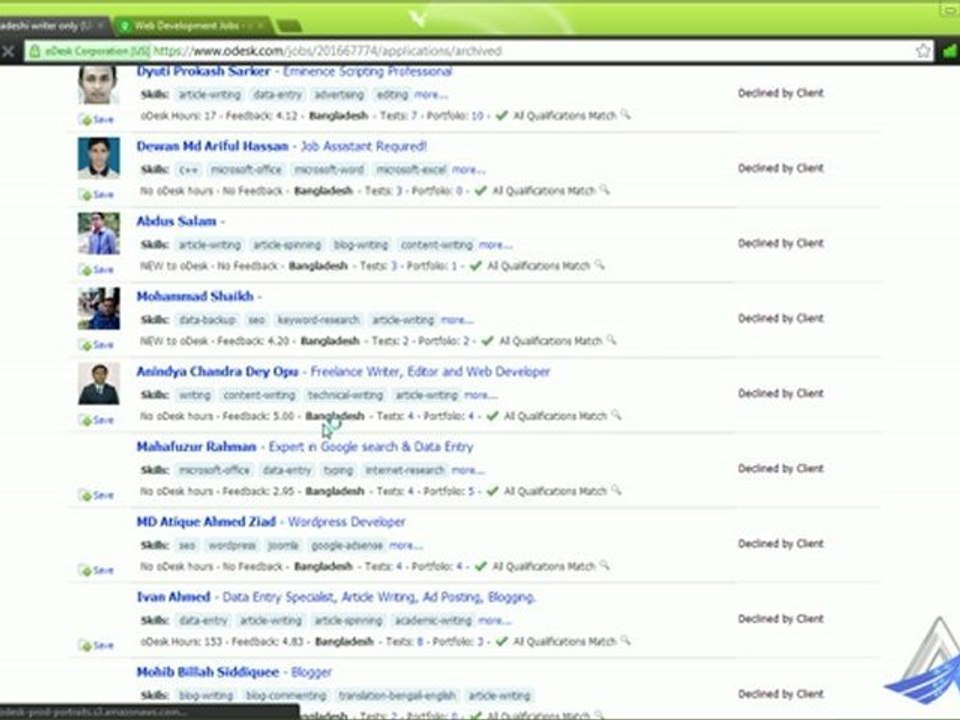Save Dewan Md Ariful Hassan applicant
960x720 pixels.
pyautogui.click(x=97, y=195)
